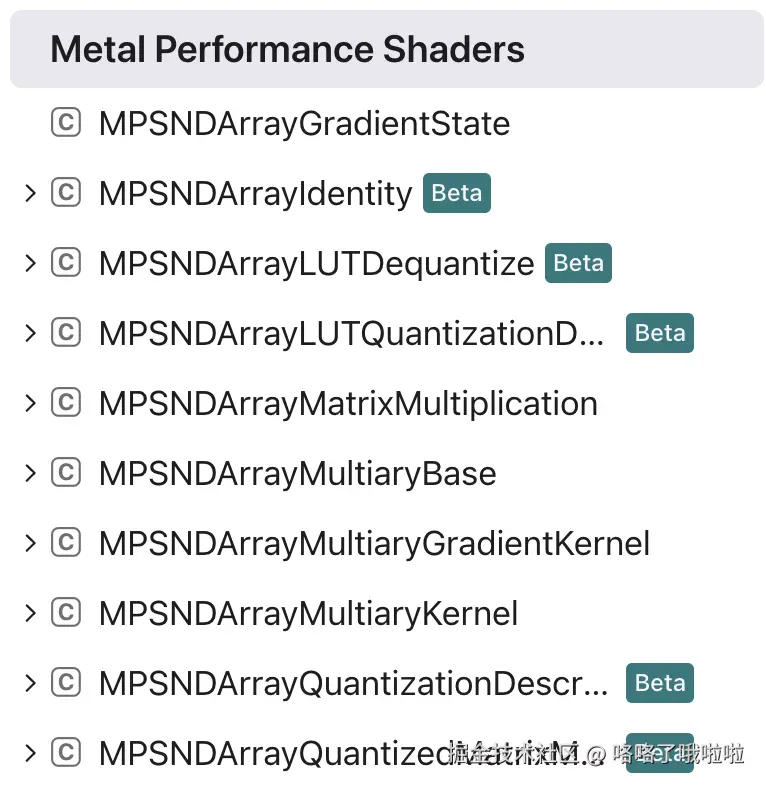Expand the MPSNDArrayLUTDequantize chevron
Image resolution: width=766 pixels, height=788 pixels.
pyautogui.click(x=31, y=263)
